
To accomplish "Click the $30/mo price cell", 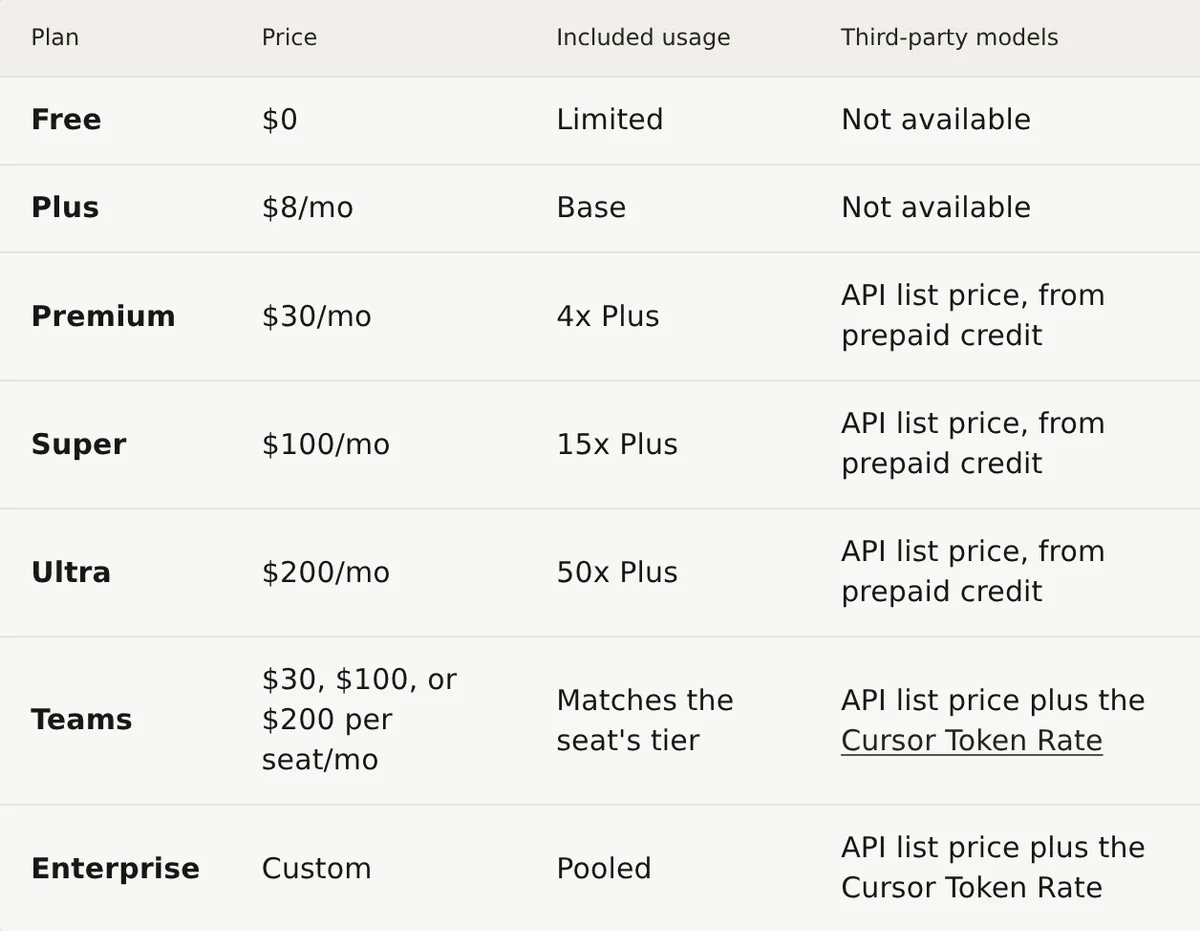I will [316, 316].
